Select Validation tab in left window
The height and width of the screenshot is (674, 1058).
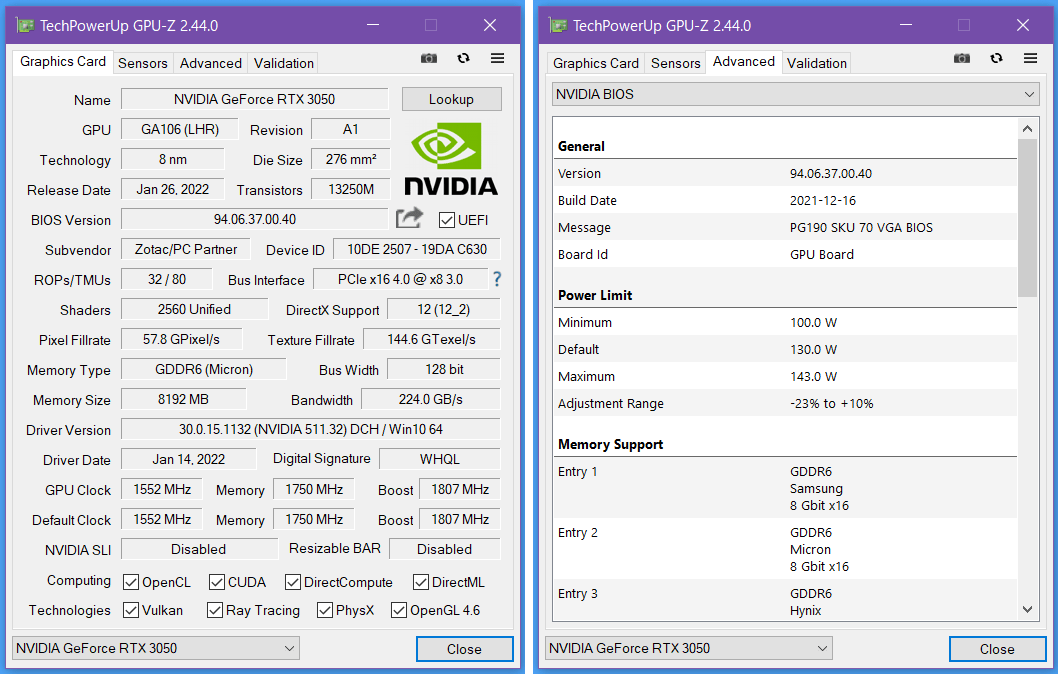(283, 63)
